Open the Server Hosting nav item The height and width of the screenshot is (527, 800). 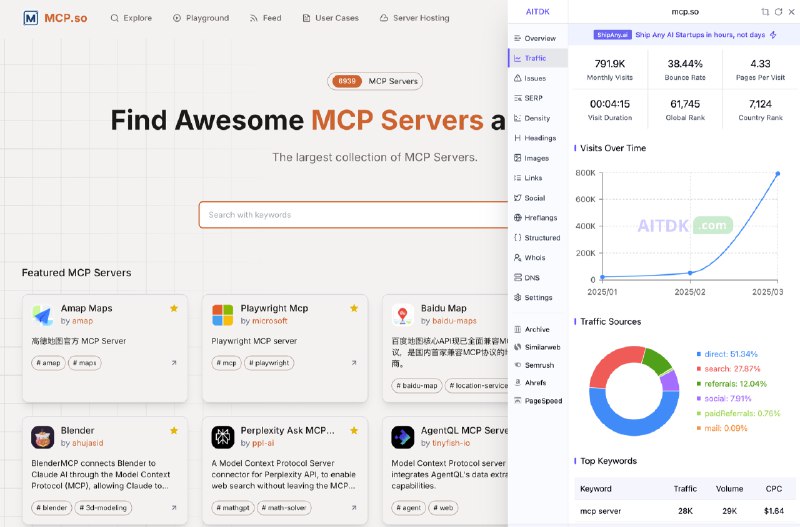(414, 18)
